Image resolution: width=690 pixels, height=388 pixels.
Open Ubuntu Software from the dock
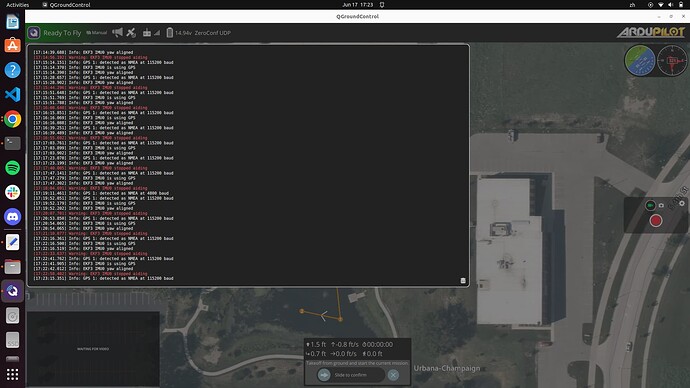pyautogui.click(x=12, y=45)
